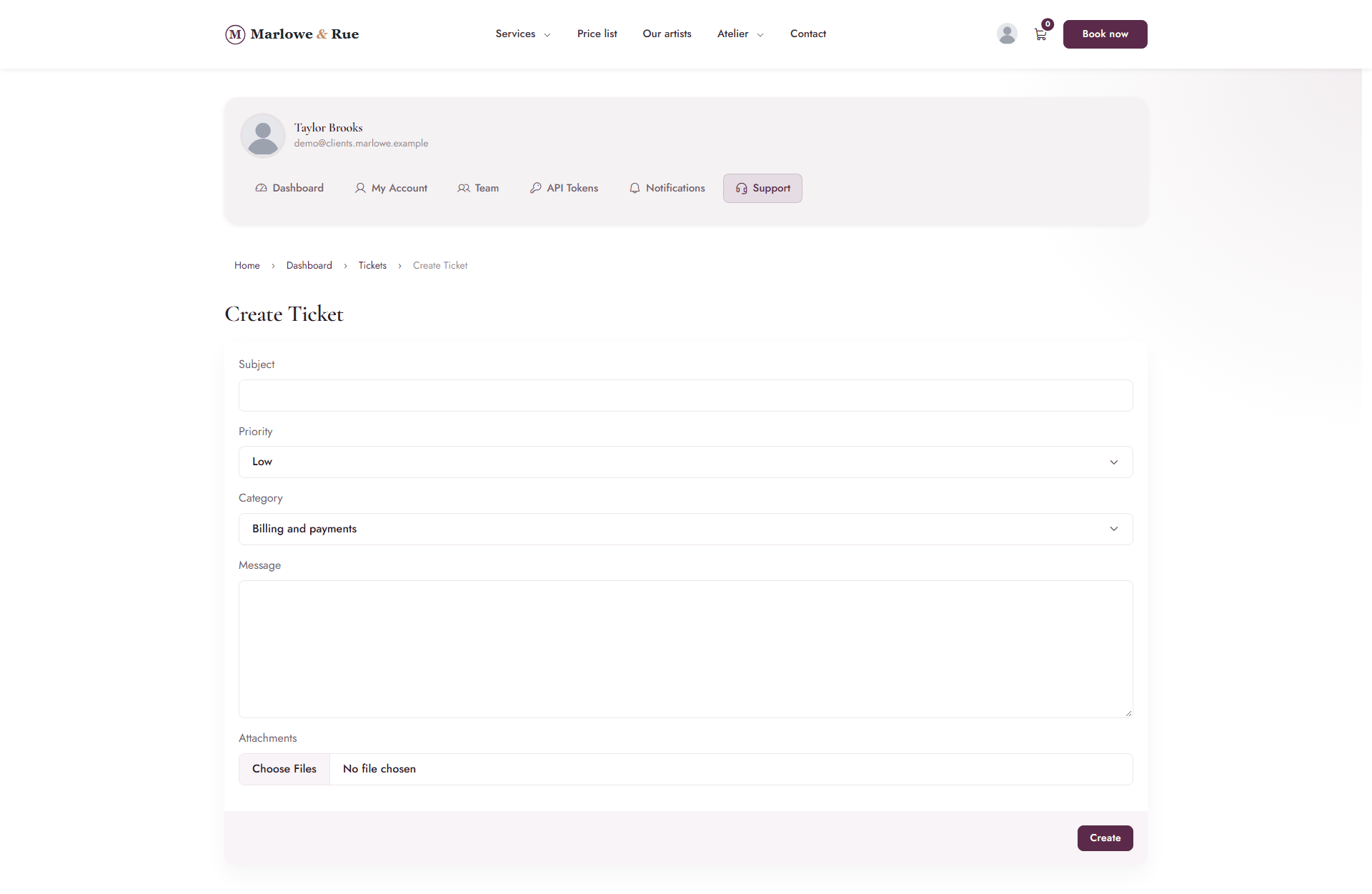Image resolution: width=1372 pixels, height=894 pixels.
Task: Click the Taylor Brooks name text
Action: 328,127
